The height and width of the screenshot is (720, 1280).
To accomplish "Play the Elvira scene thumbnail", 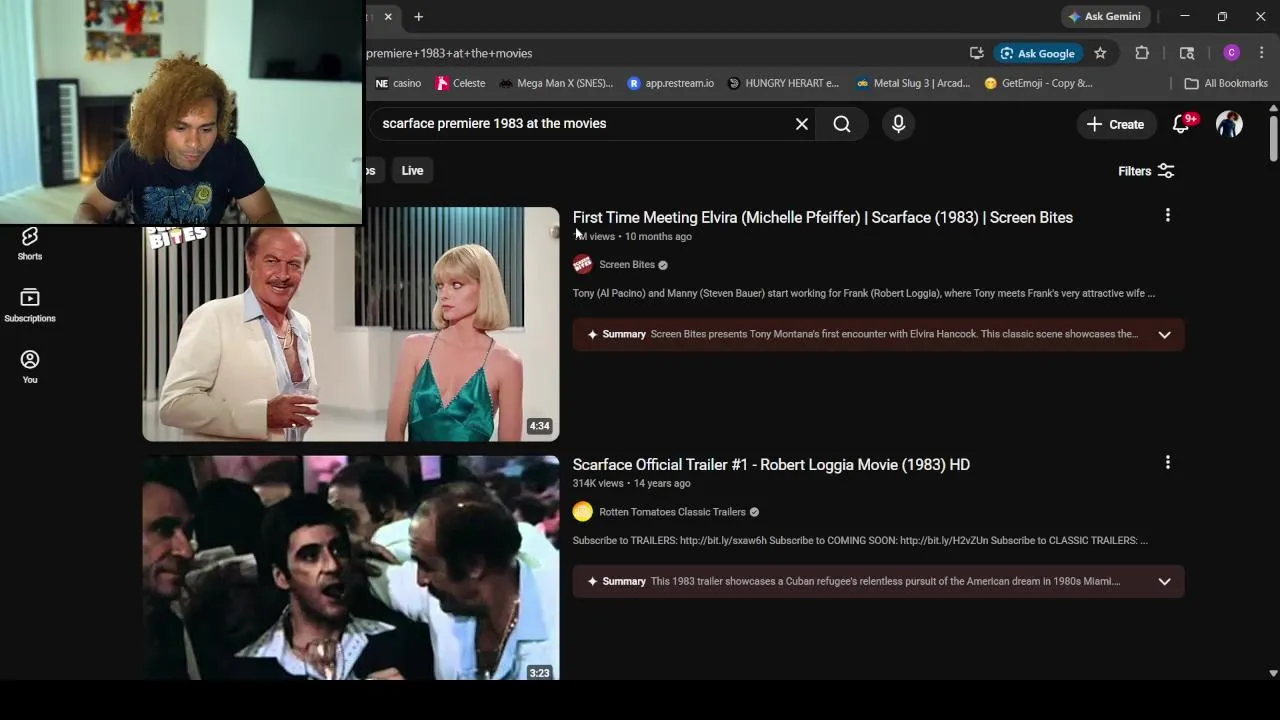I will coord(351,324).
